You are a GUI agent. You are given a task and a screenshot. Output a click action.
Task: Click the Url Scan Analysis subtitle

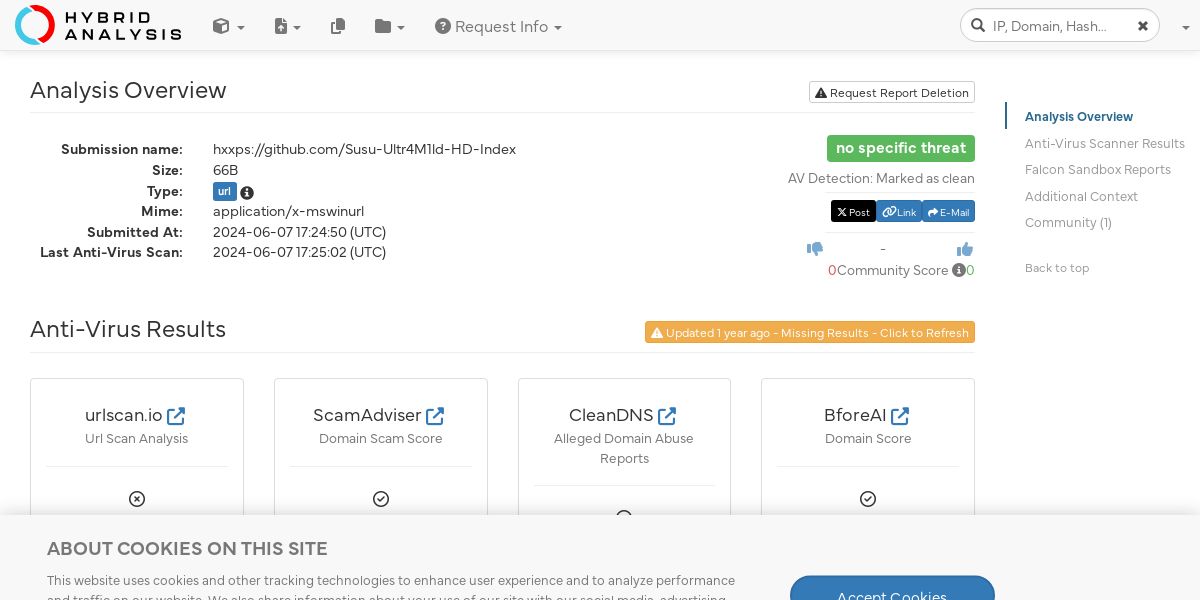pos(137,439)
